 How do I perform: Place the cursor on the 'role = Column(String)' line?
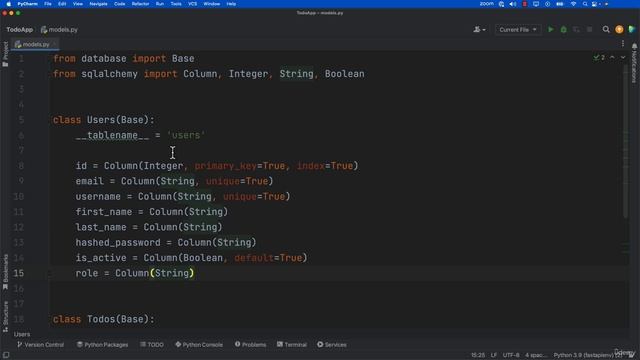click(135, 273)
